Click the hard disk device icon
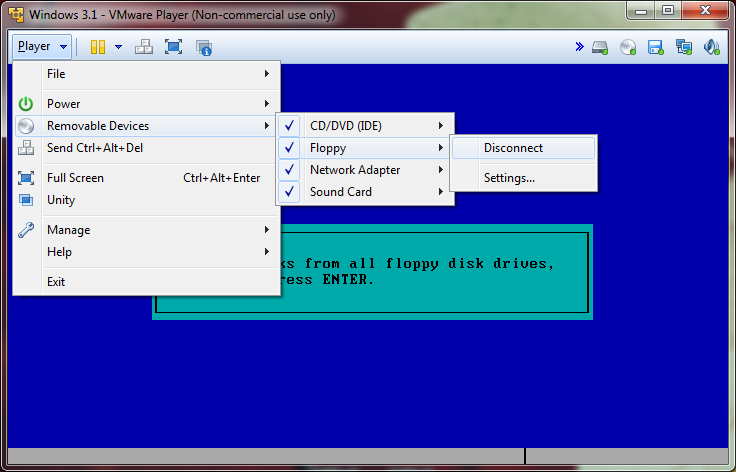This screenshot has width=736, height=472. 600,47
